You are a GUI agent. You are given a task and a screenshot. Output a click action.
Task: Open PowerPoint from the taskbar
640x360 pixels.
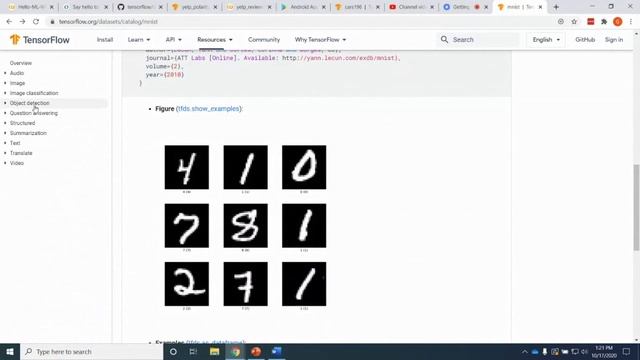256,351
